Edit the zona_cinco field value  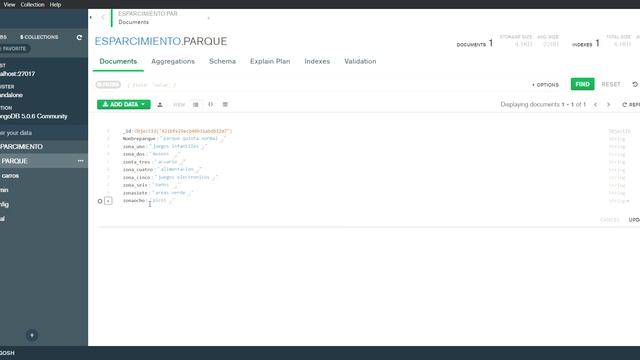pos(184,178)
